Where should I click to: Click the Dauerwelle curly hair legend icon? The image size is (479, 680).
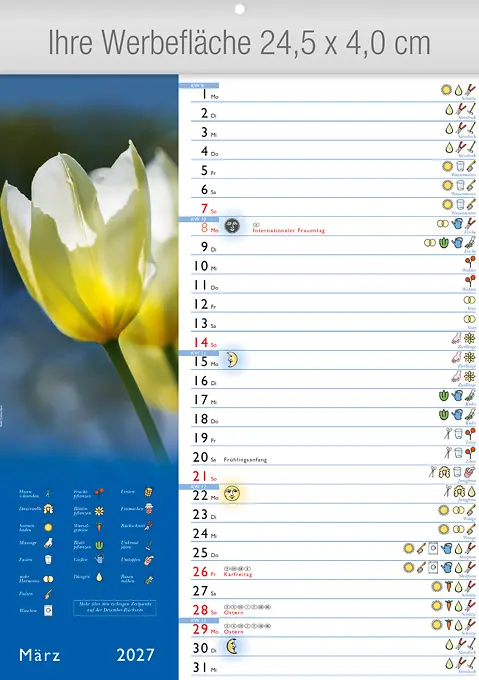click(x=48, y=509)
